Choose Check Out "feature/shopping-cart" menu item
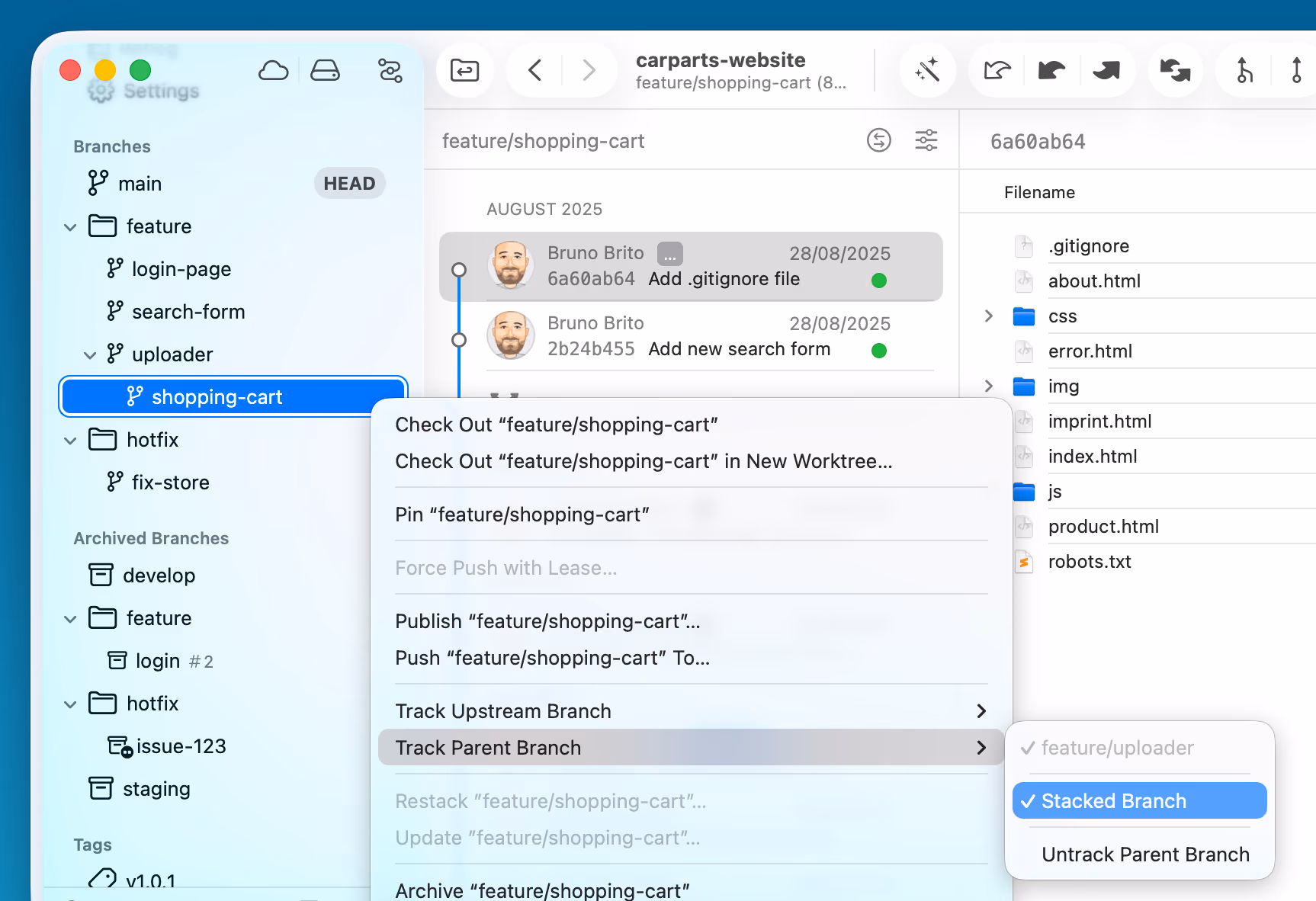1316x901 pixels. (x=692, y=425)
